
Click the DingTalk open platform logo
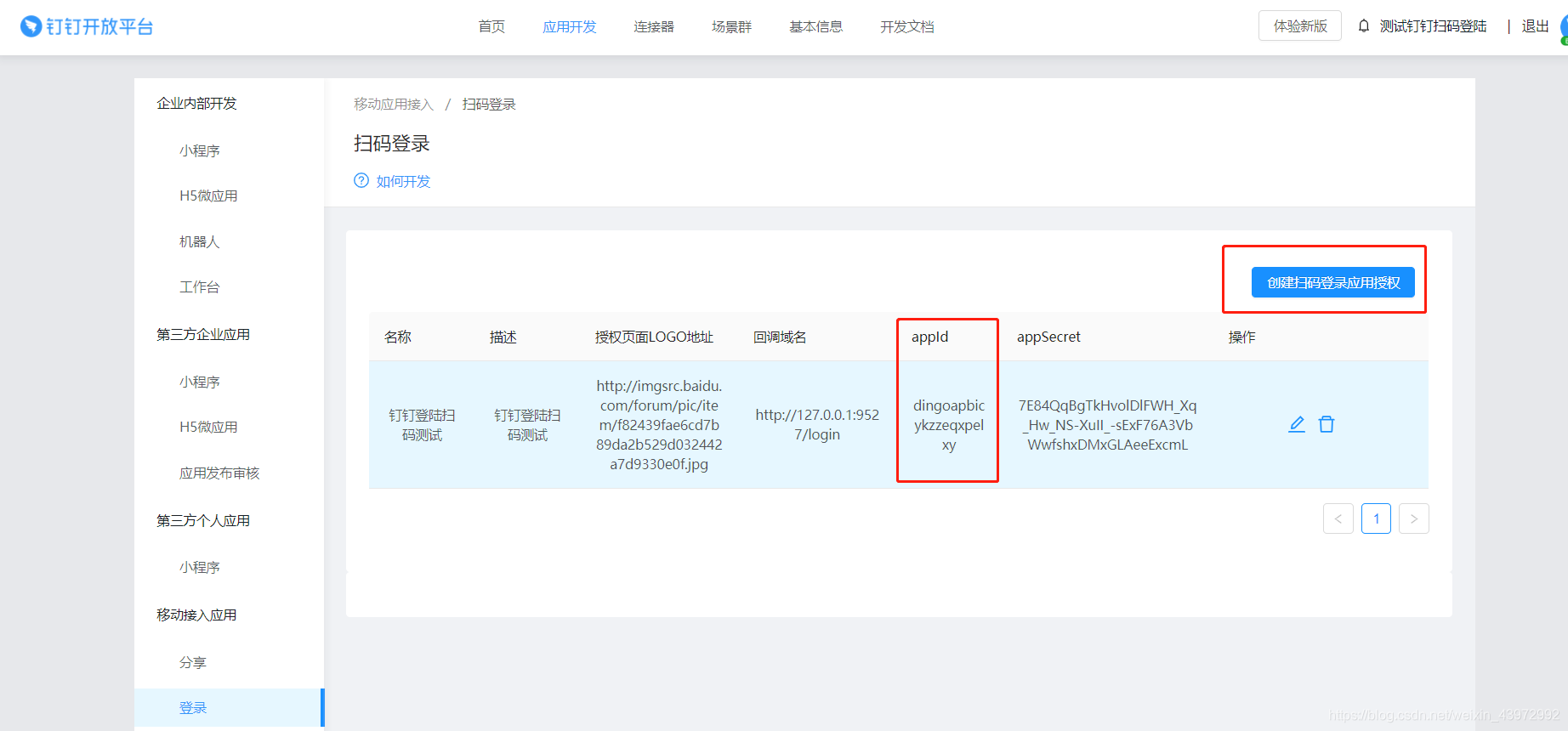[87, 26]
